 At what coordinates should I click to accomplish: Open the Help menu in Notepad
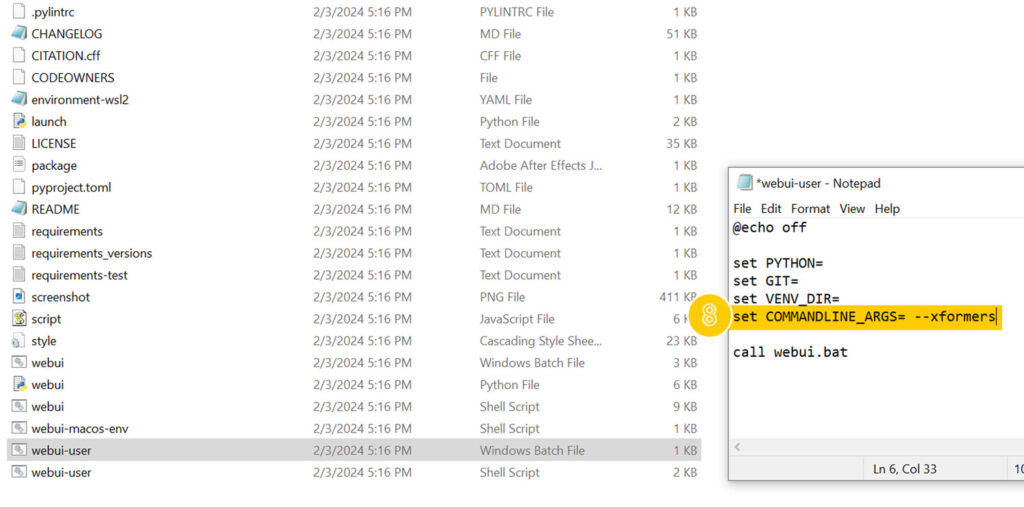(887, 209)
